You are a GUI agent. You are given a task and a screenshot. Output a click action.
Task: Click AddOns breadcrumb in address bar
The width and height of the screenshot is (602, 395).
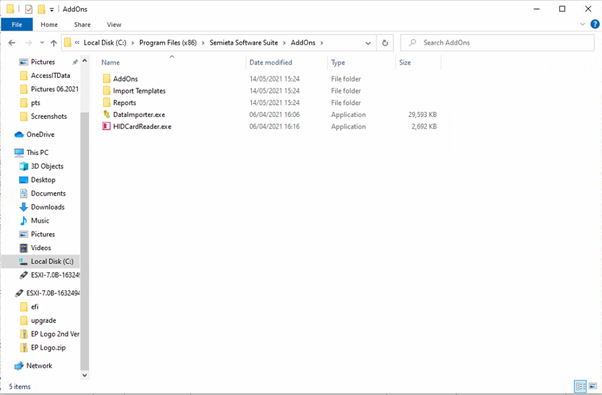coord(303,43)
